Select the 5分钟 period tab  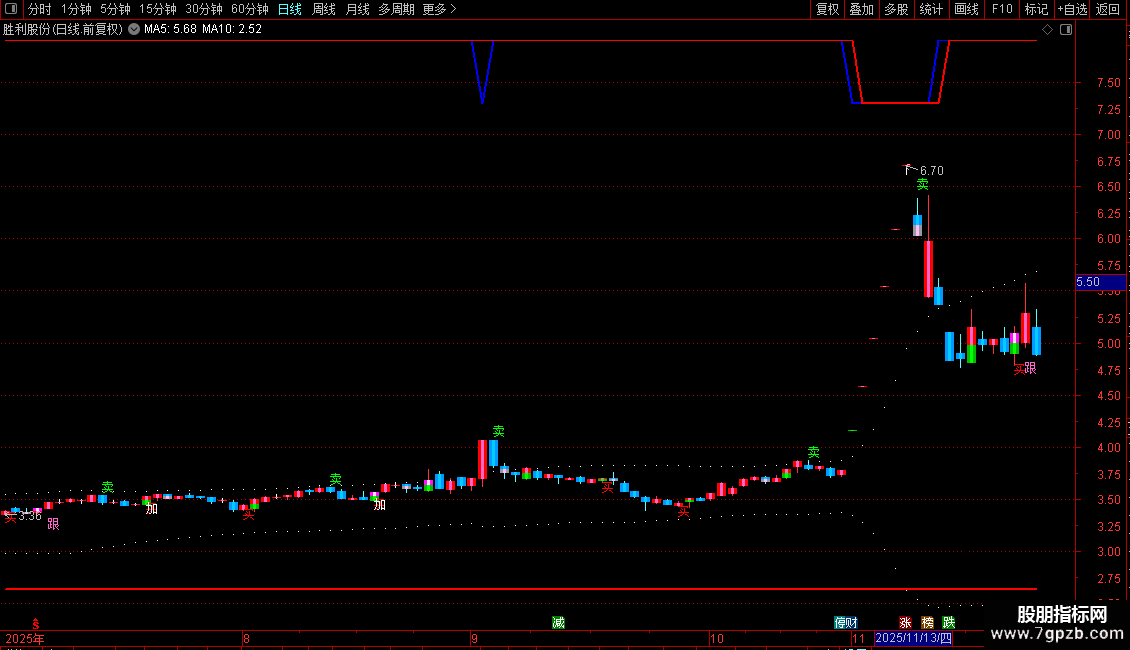pyautogui.click(x=115, y=9)
